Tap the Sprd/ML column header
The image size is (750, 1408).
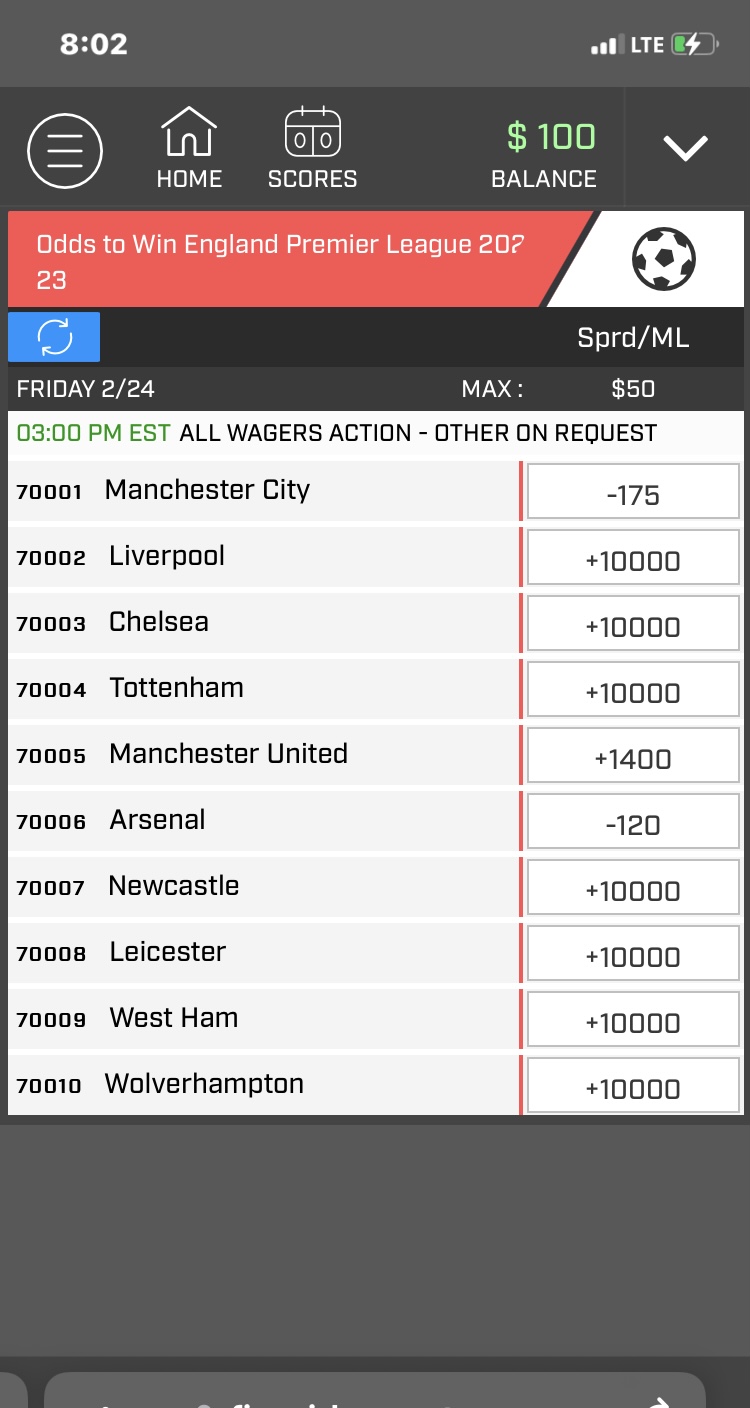coord(633,338)
